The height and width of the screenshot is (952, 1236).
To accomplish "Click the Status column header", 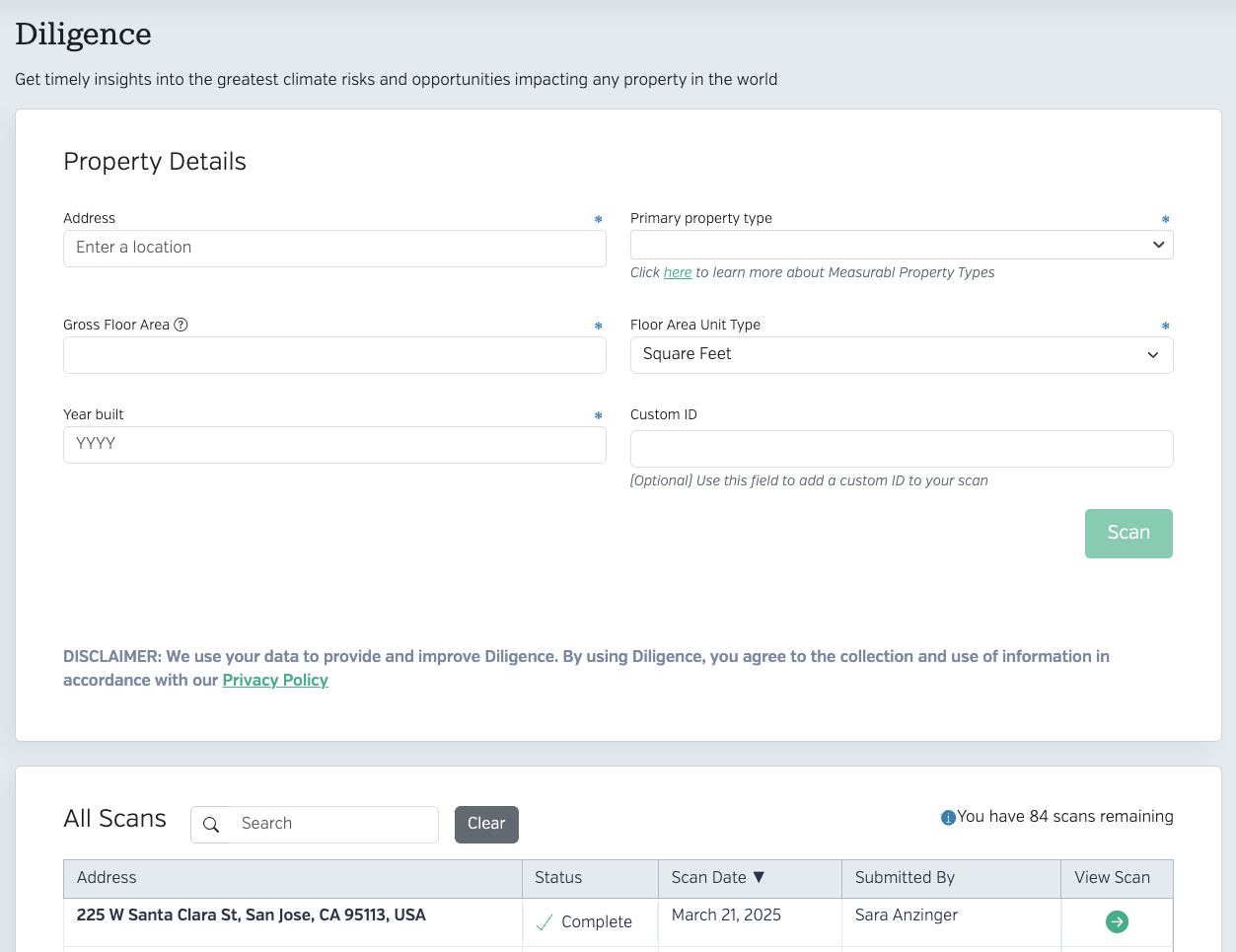I will (x=590, y=878).
